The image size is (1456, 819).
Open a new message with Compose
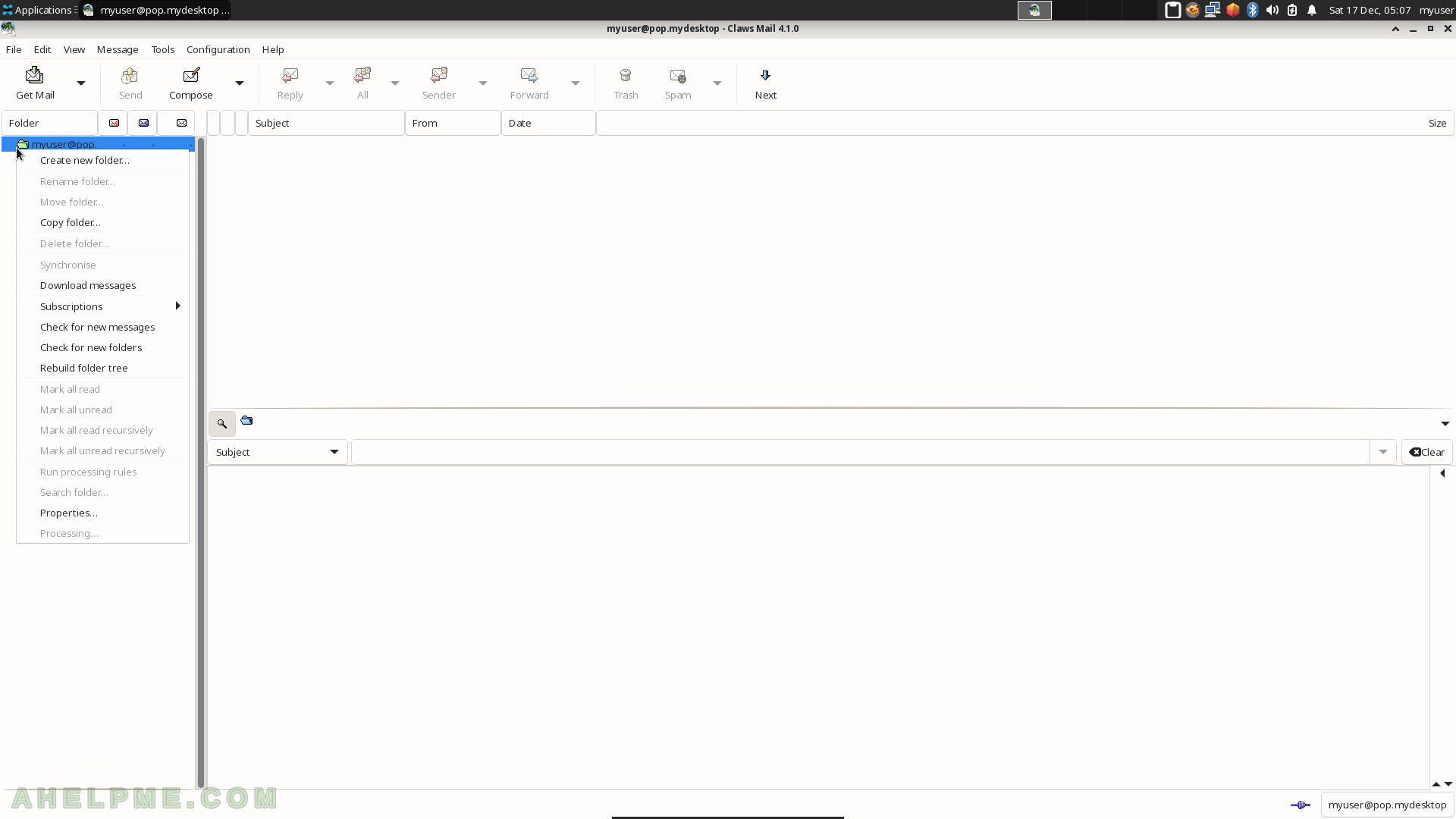click(x=191, y=83)
